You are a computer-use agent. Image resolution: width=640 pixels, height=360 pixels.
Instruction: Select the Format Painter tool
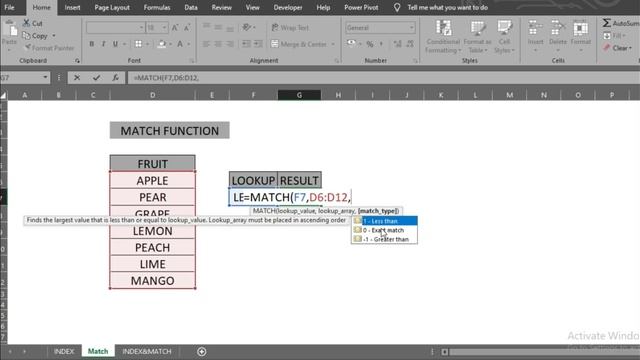point(49,48)
